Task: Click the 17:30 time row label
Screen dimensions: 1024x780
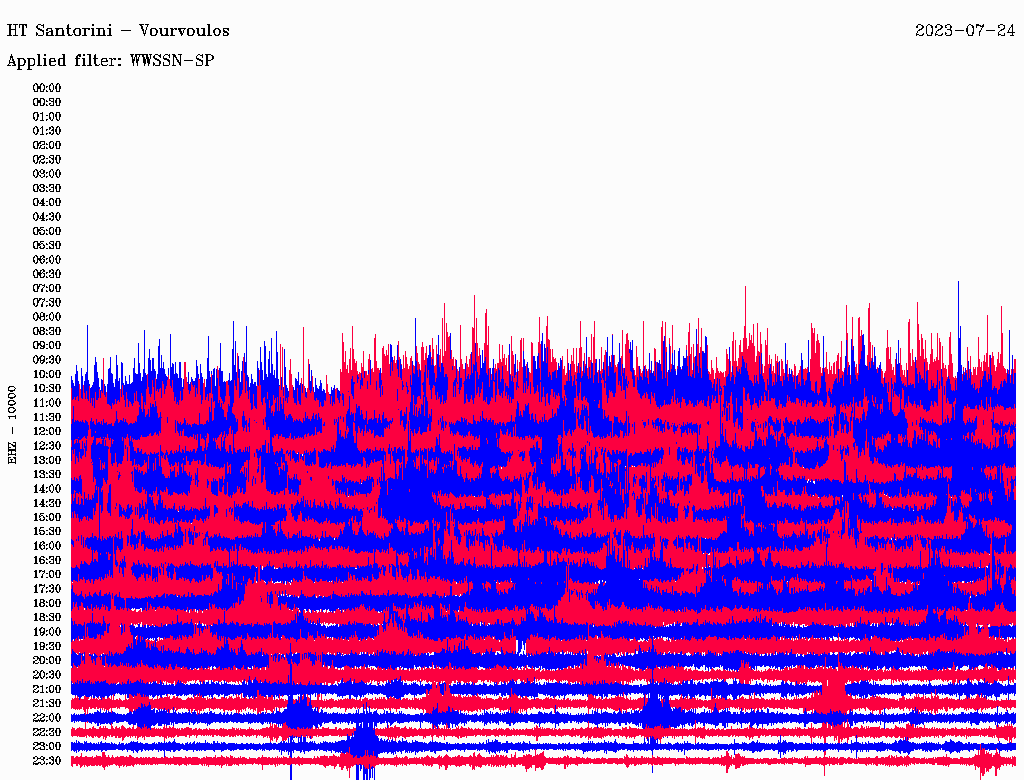Action: 47,589
